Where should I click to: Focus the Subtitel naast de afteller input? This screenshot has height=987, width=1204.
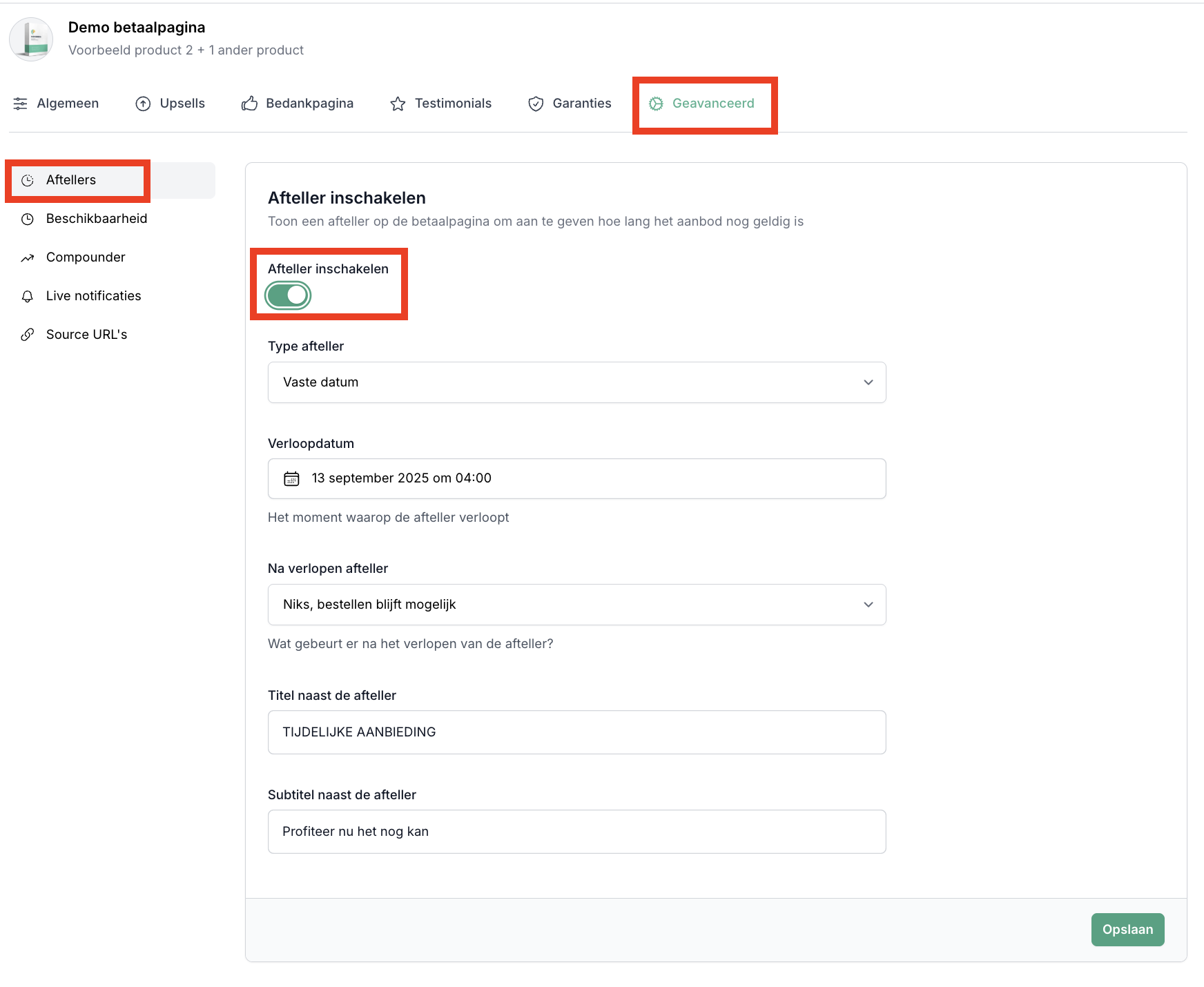(x=576, y=832)
